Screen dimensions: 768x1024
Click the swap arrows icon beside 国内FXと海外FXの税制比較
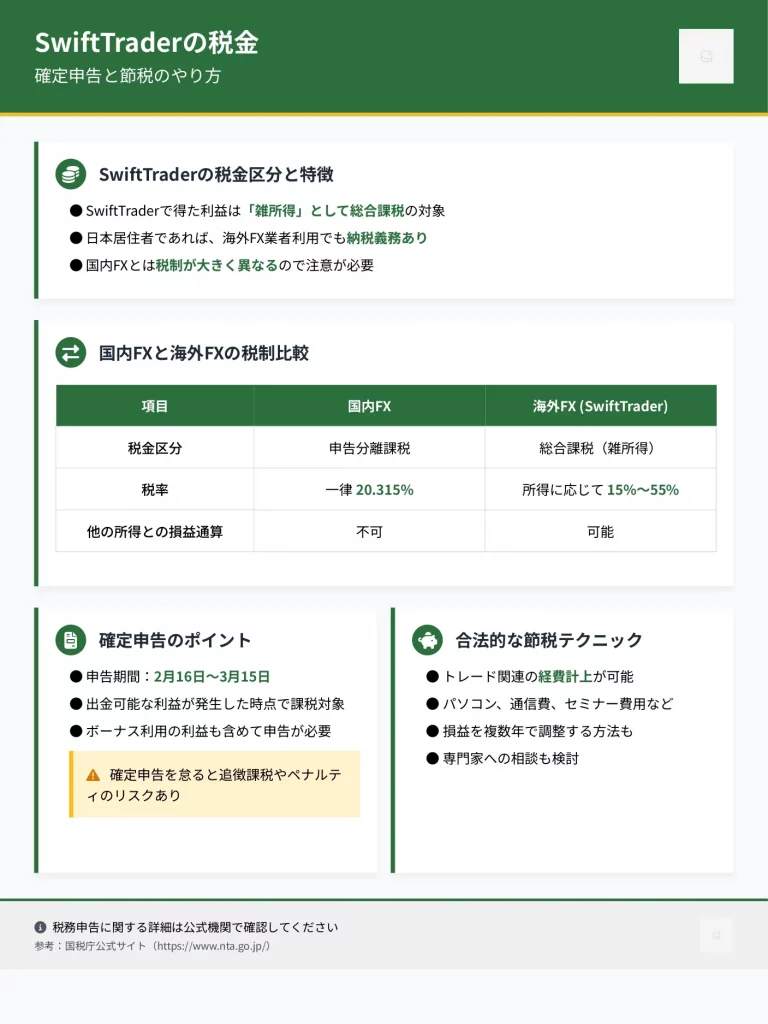coord(71,353)
